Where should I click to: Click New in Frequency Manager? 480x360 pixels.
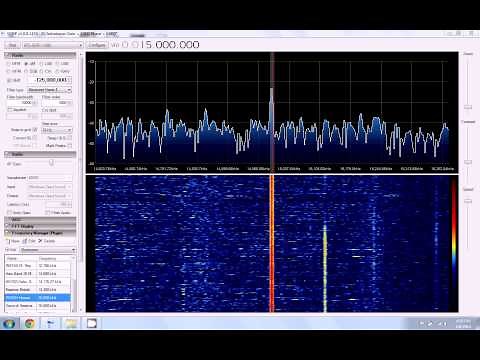[13, 241]
